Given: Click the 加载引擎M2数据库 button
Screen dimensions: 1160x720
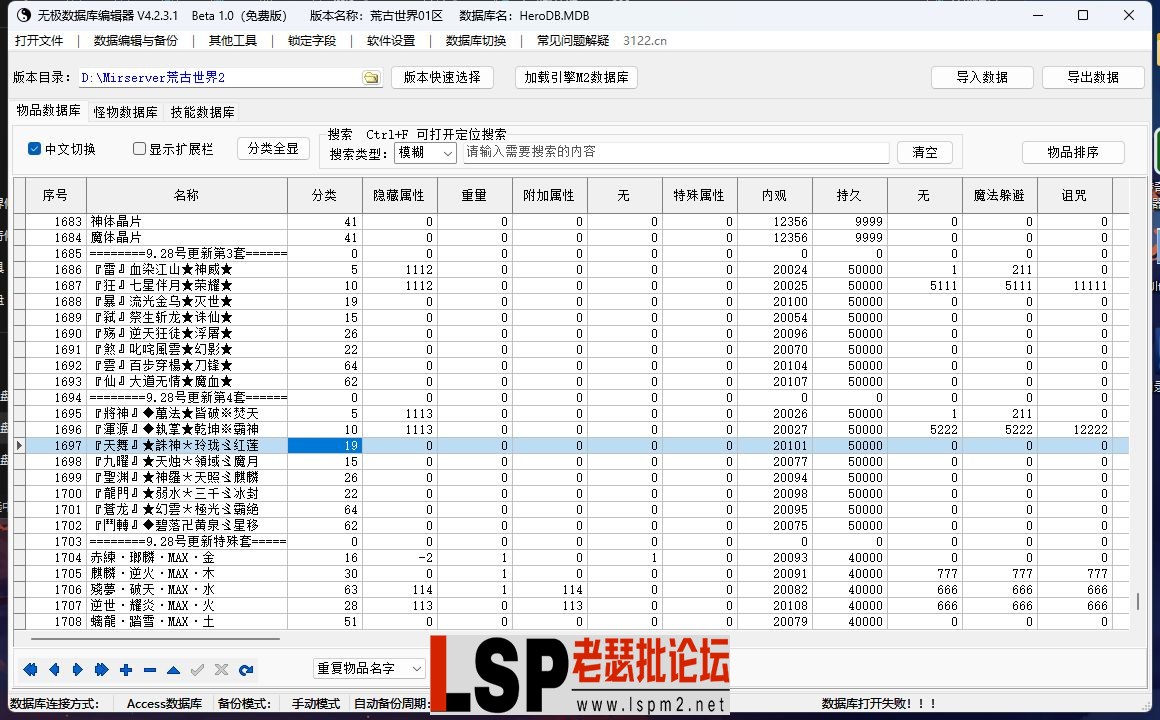Looking at the screenshot, I should pyautogui.click(x=576, y=76).
